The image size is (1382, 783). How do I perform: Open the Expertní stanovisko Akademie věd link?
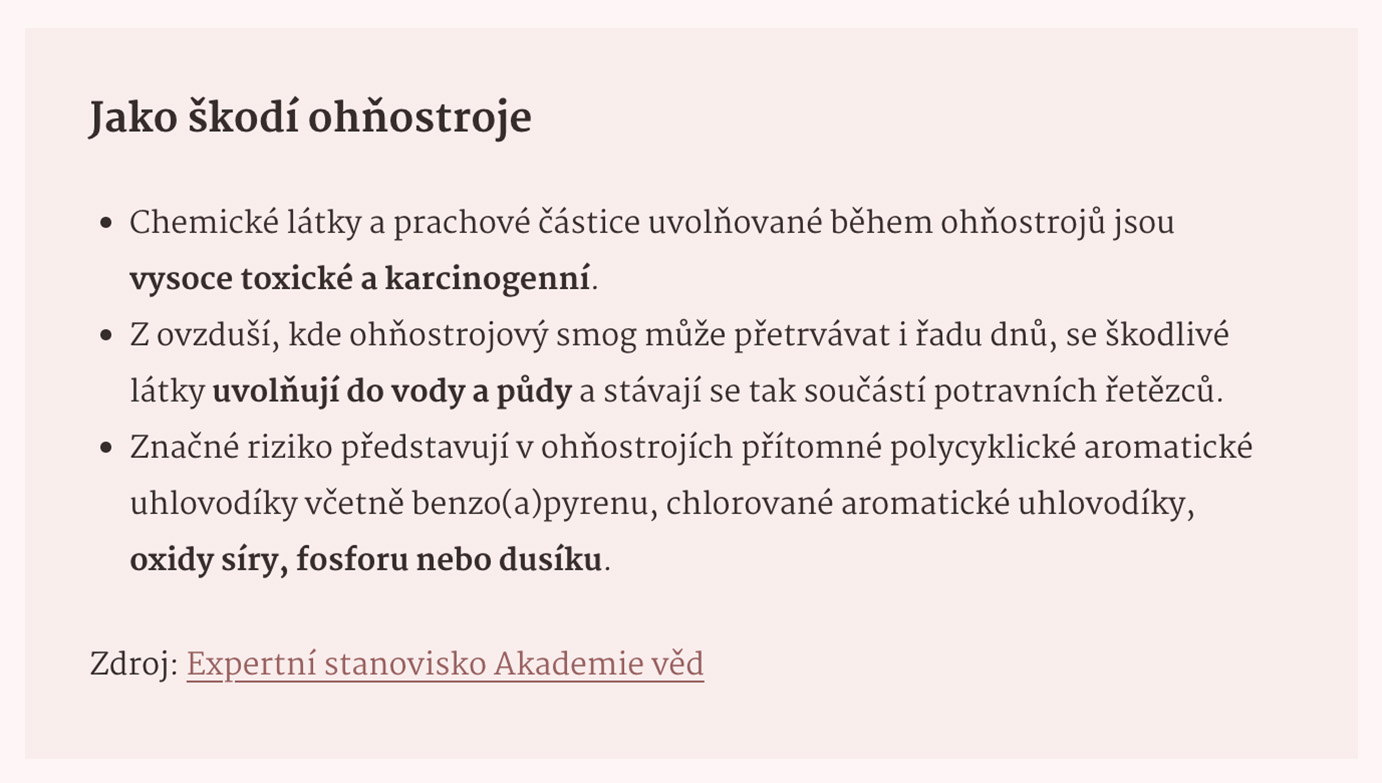click(x=445, y=664)
